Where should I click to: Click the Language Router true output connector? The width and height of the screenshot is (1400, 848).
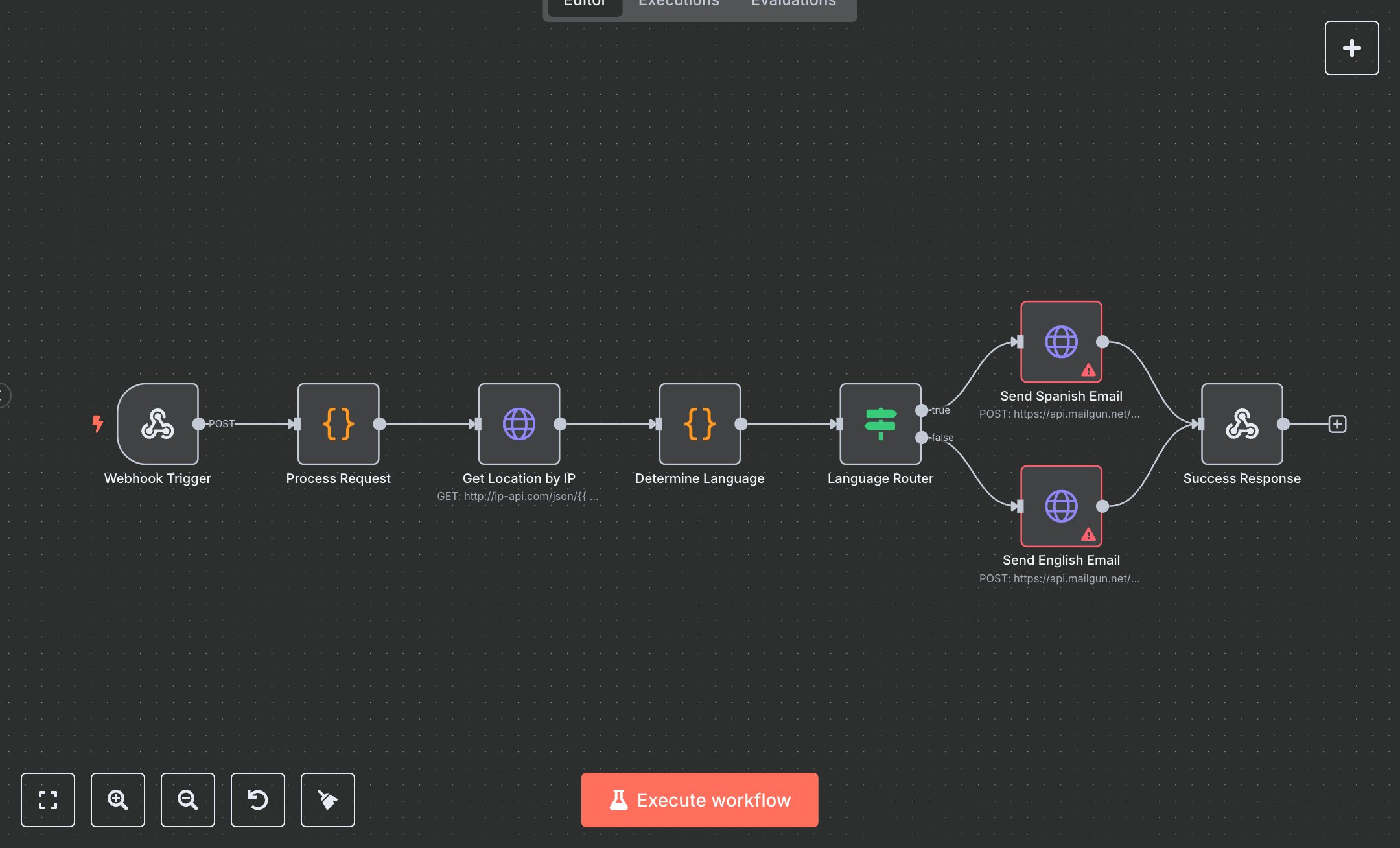(922, 410)
